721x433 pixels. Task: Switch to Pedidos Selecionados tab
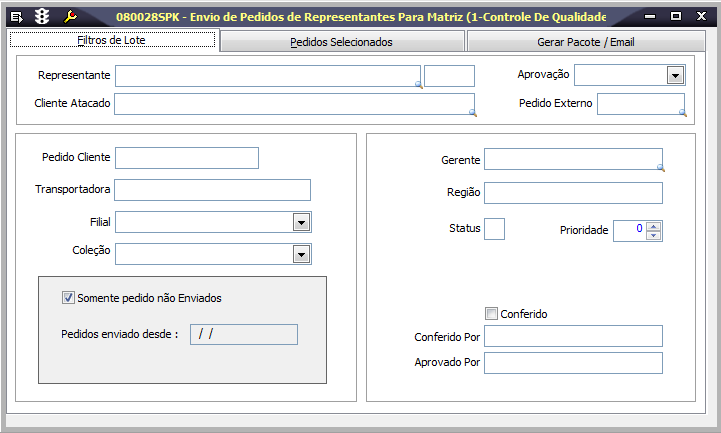[x=341, y=42]
